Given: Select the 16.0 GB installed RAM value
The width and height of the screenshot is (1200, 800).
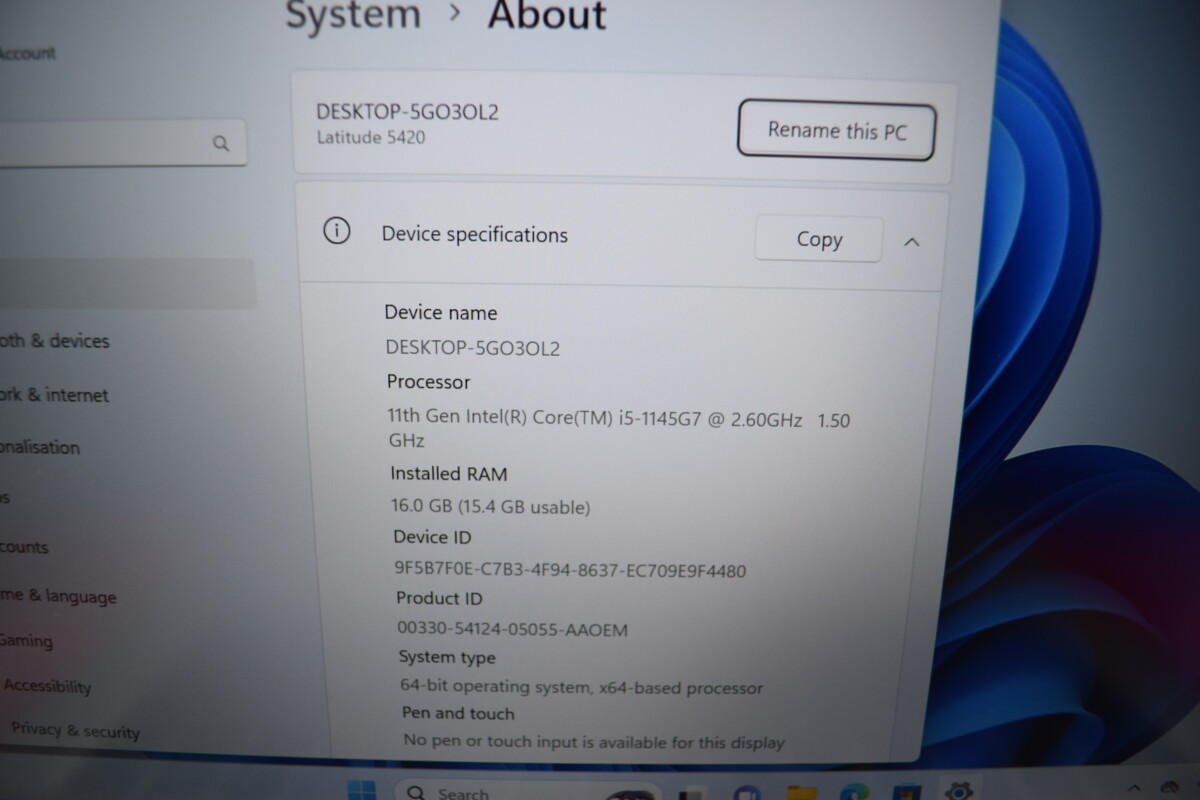Looking at the screenshot, I should (491, 507).
